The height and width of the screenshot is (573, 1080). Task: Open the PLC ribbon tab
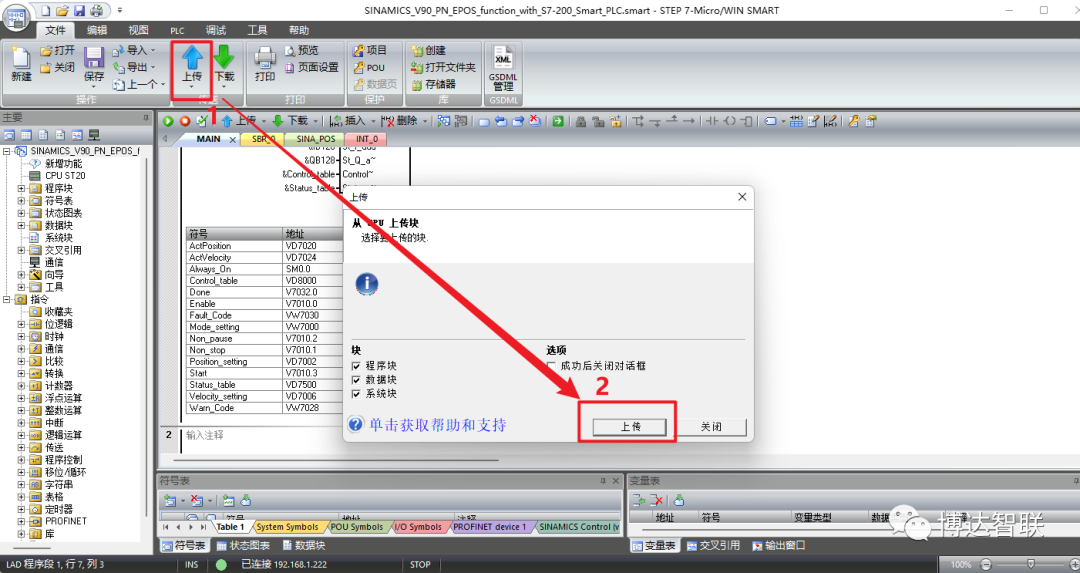coord(177,30)
